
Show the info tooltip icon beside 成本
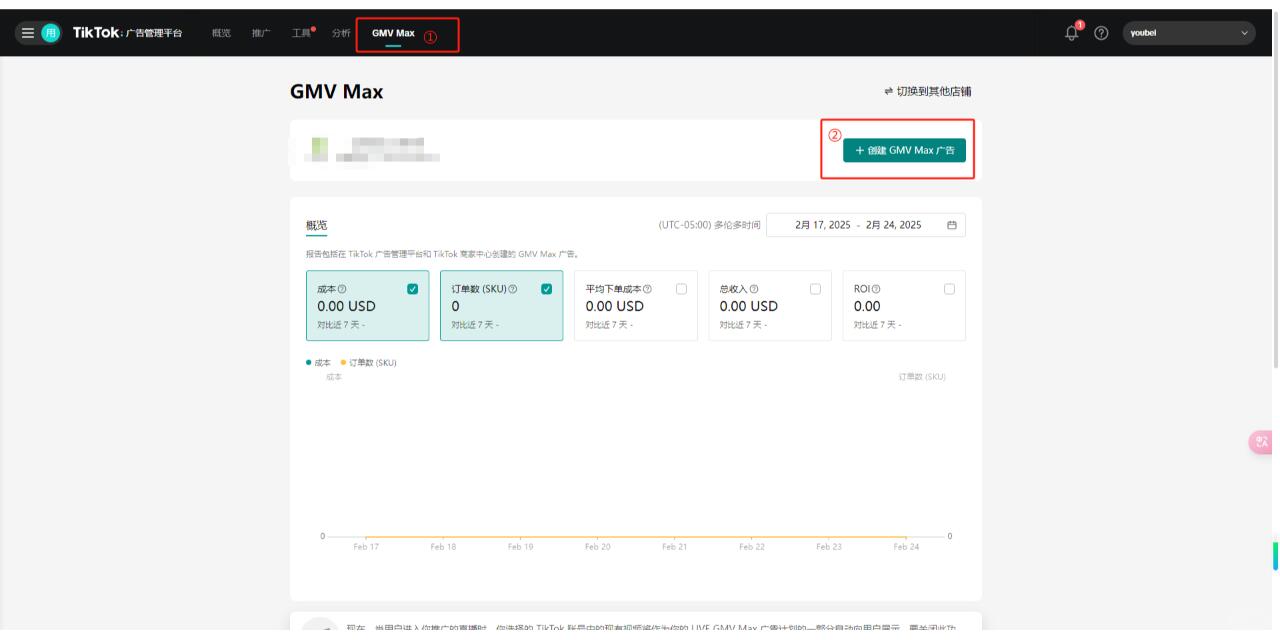(x=342, y=289)
